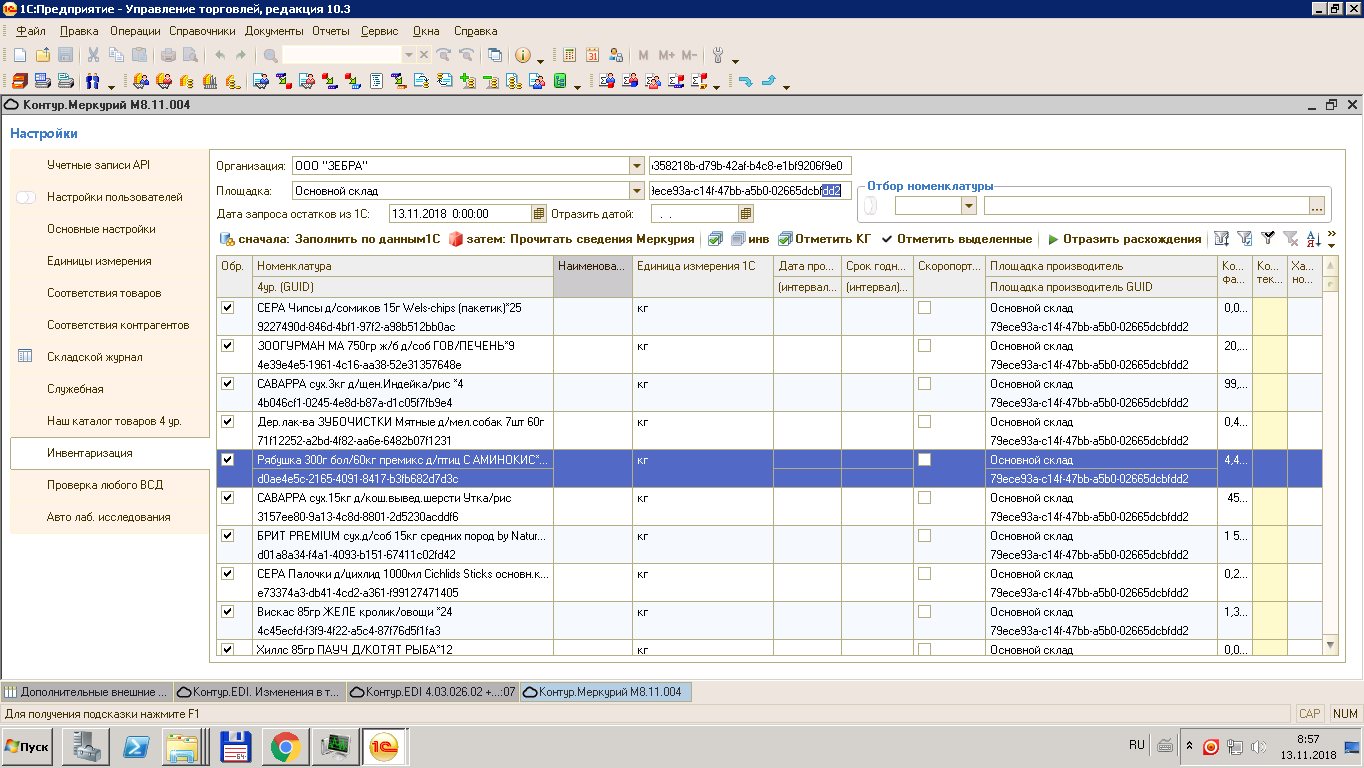
Task: Switch to "Контур.EDI. Изменения в т..." window tab
Action: (259, 692)
